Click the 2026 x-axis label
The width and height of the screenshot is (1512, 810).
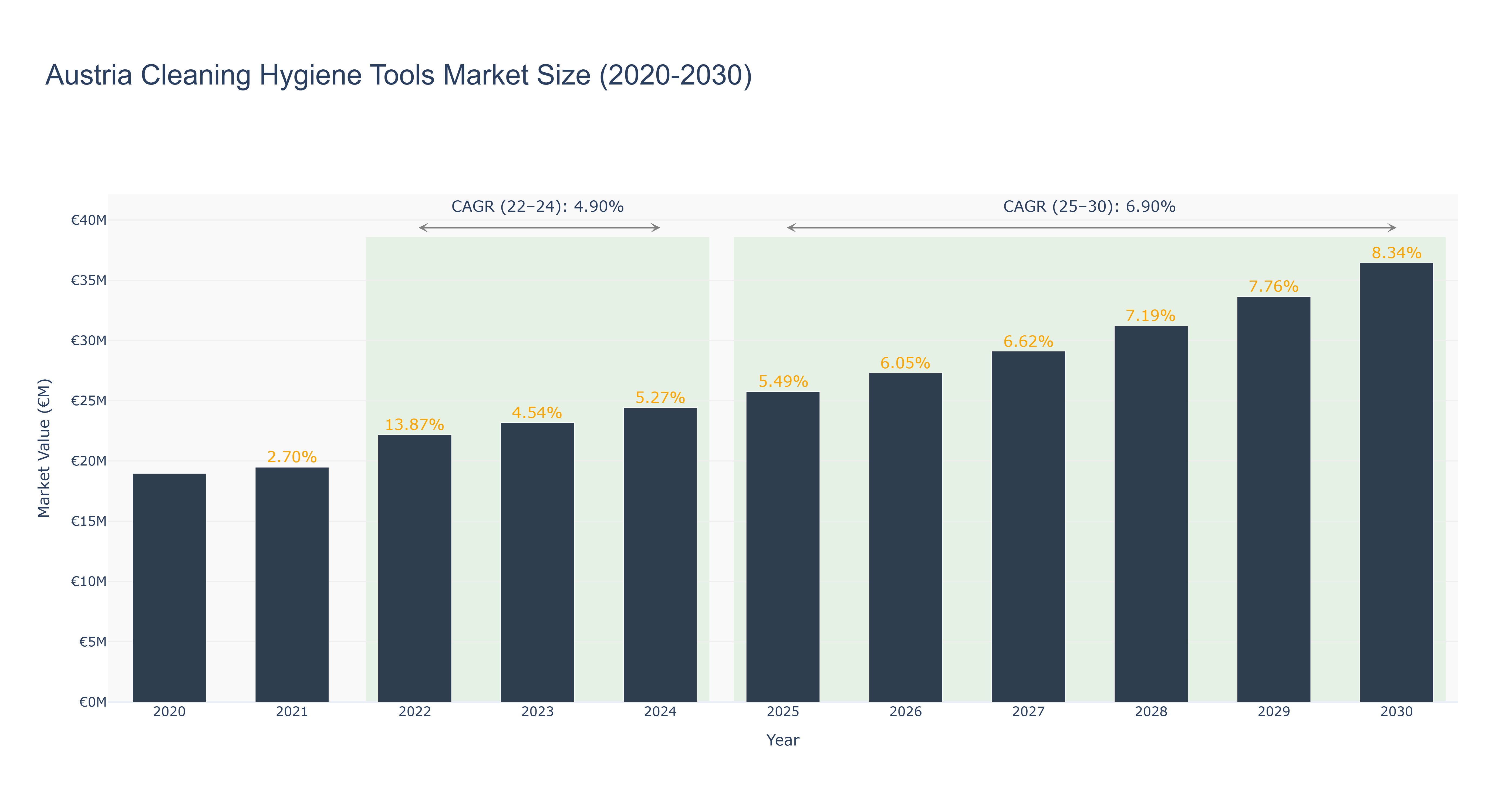click(x=905, y=712)
